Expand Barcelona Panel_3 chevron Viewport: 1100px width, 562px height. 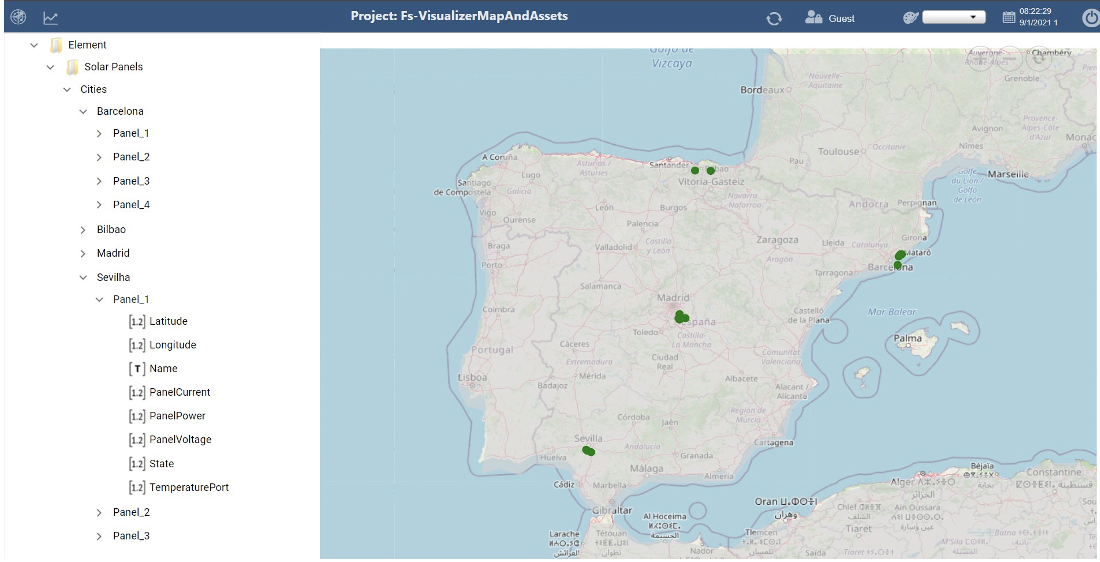click(100, 181)
